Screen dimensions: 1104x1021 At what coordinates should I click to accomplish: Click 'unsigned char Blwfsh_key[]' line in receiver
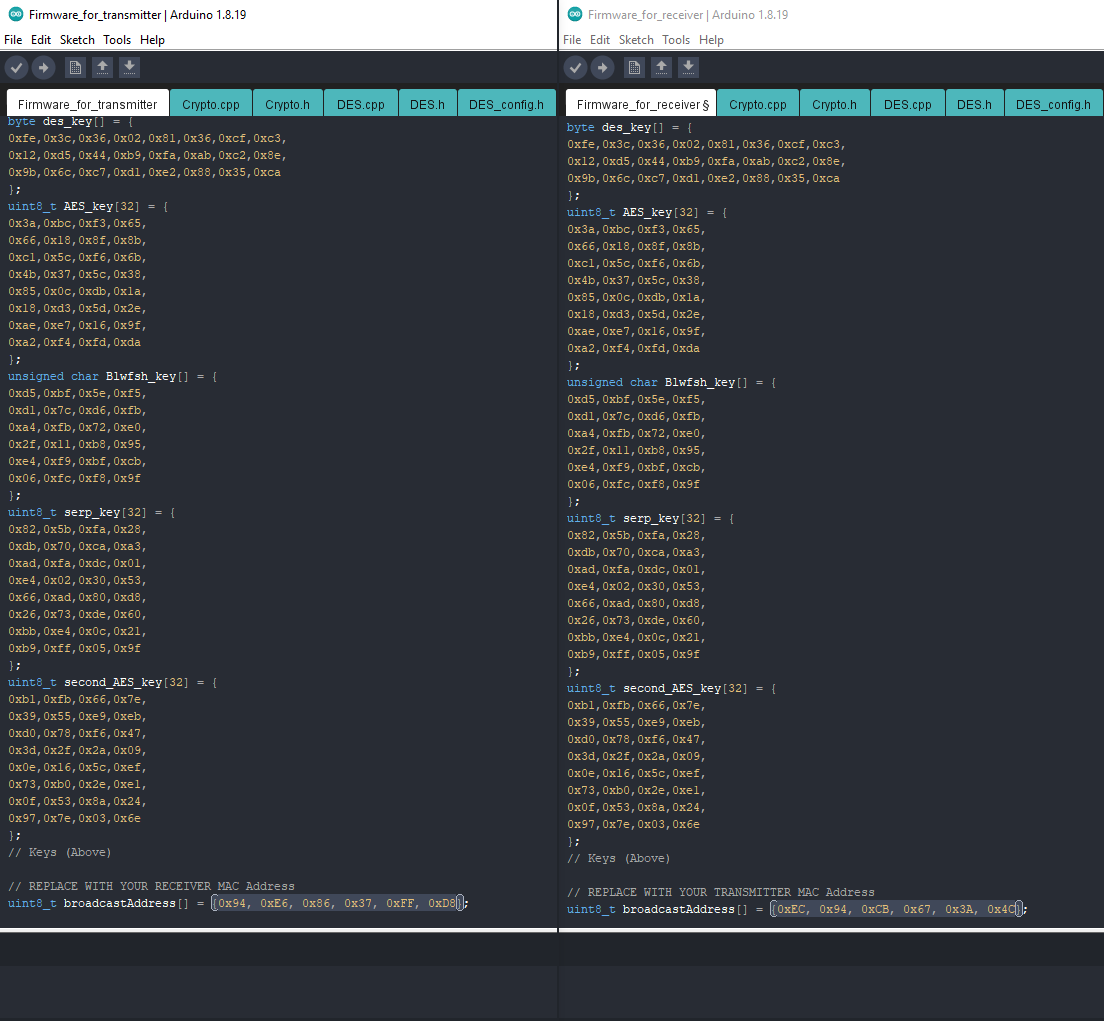click(x=672, y=382)
